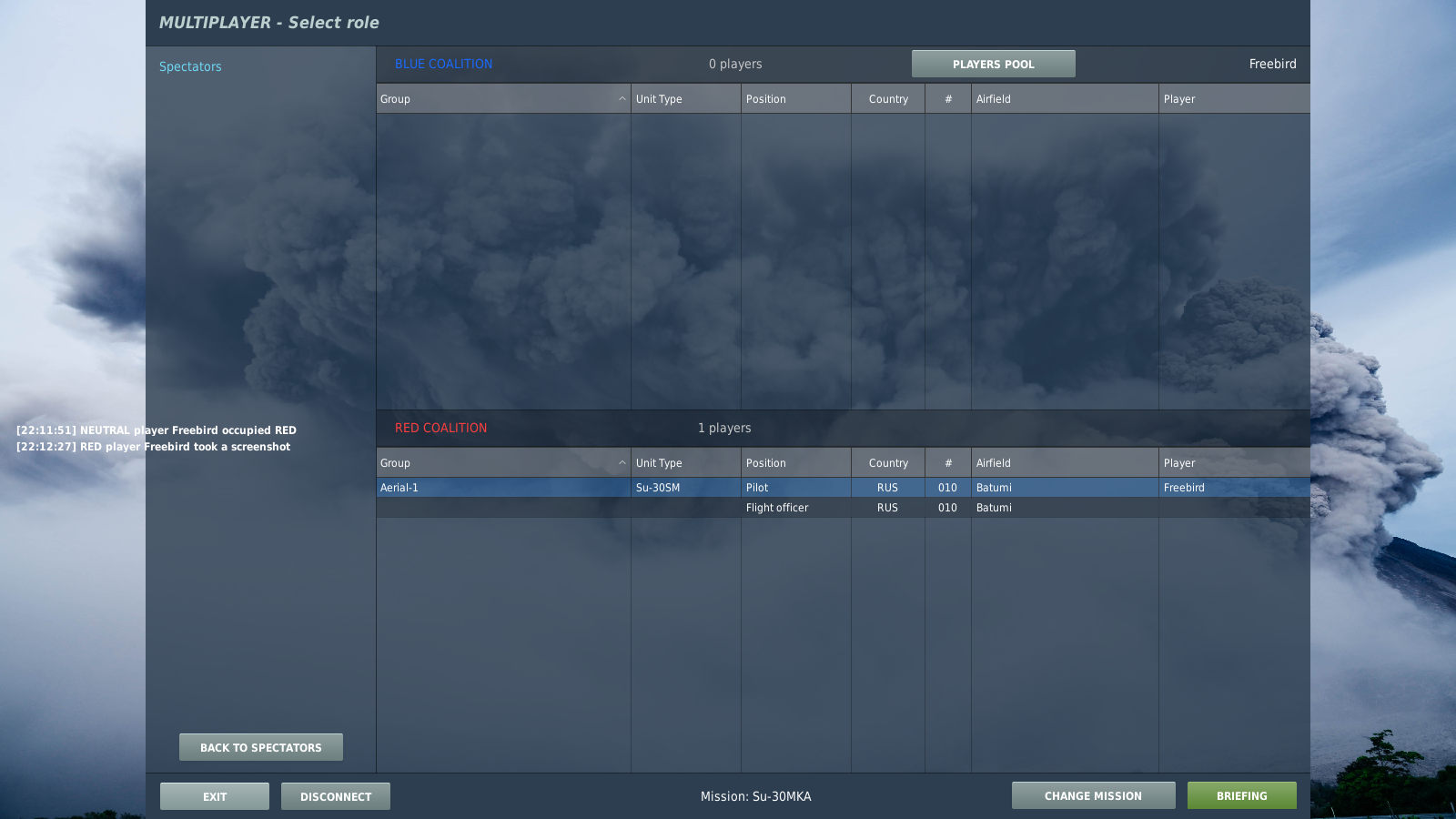Sort Blue coalition table by Group

[503, 98]
